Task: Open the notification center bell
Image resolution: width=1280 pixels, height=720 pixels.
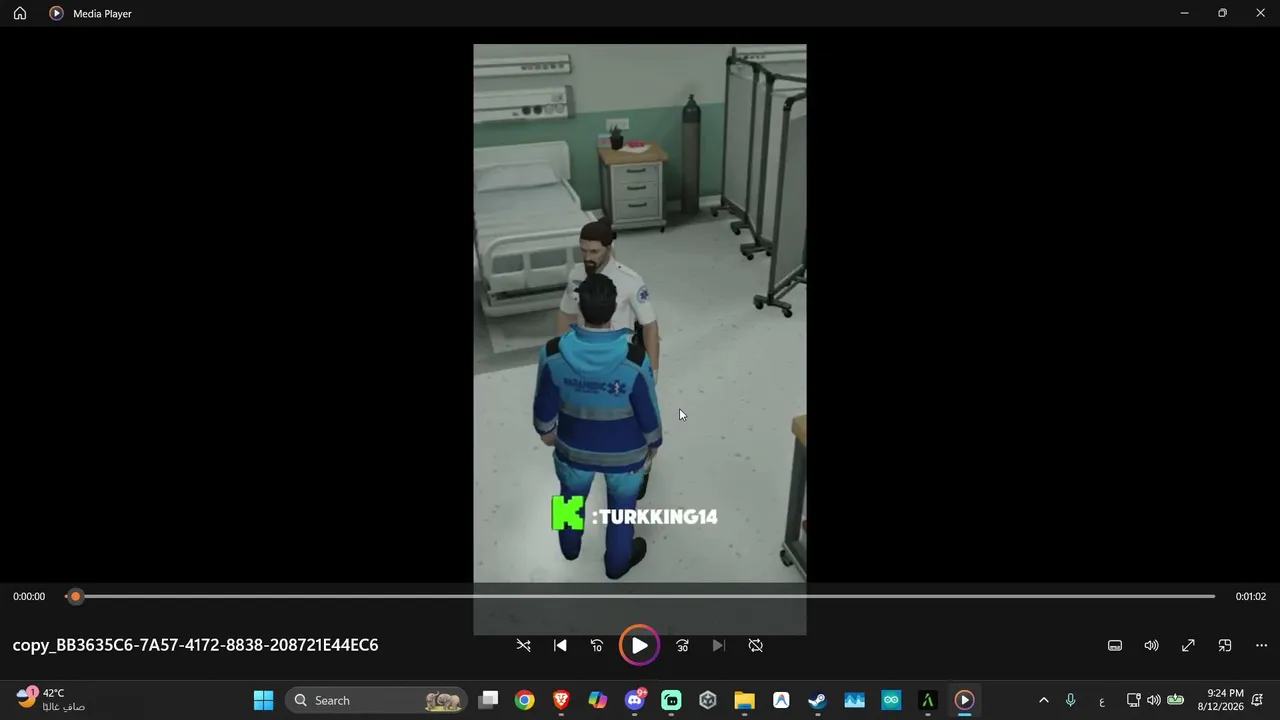Action: coord(1258,700)
